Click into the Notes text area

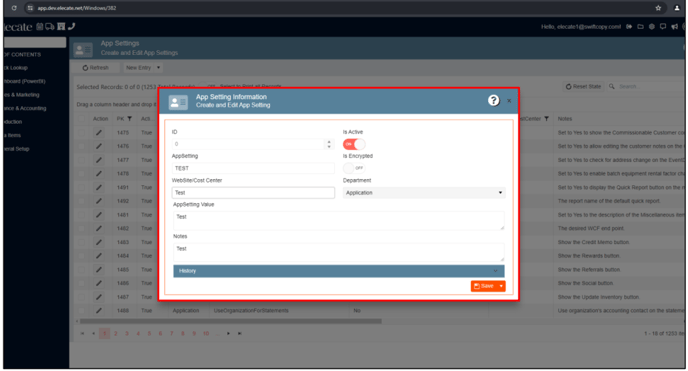[x=339, y=252]
